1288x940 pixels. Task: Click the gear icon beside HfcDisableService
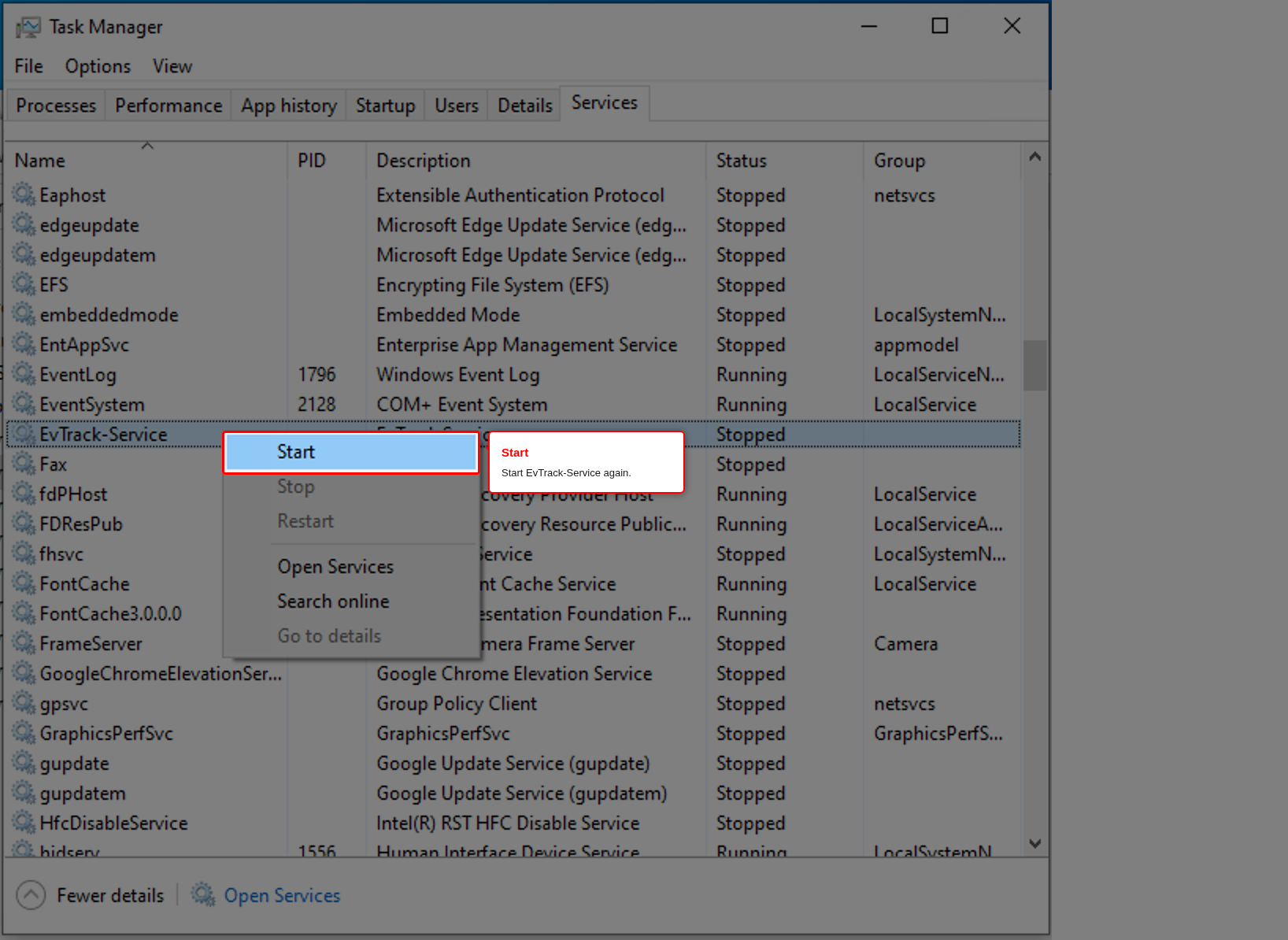pos(24,823)
